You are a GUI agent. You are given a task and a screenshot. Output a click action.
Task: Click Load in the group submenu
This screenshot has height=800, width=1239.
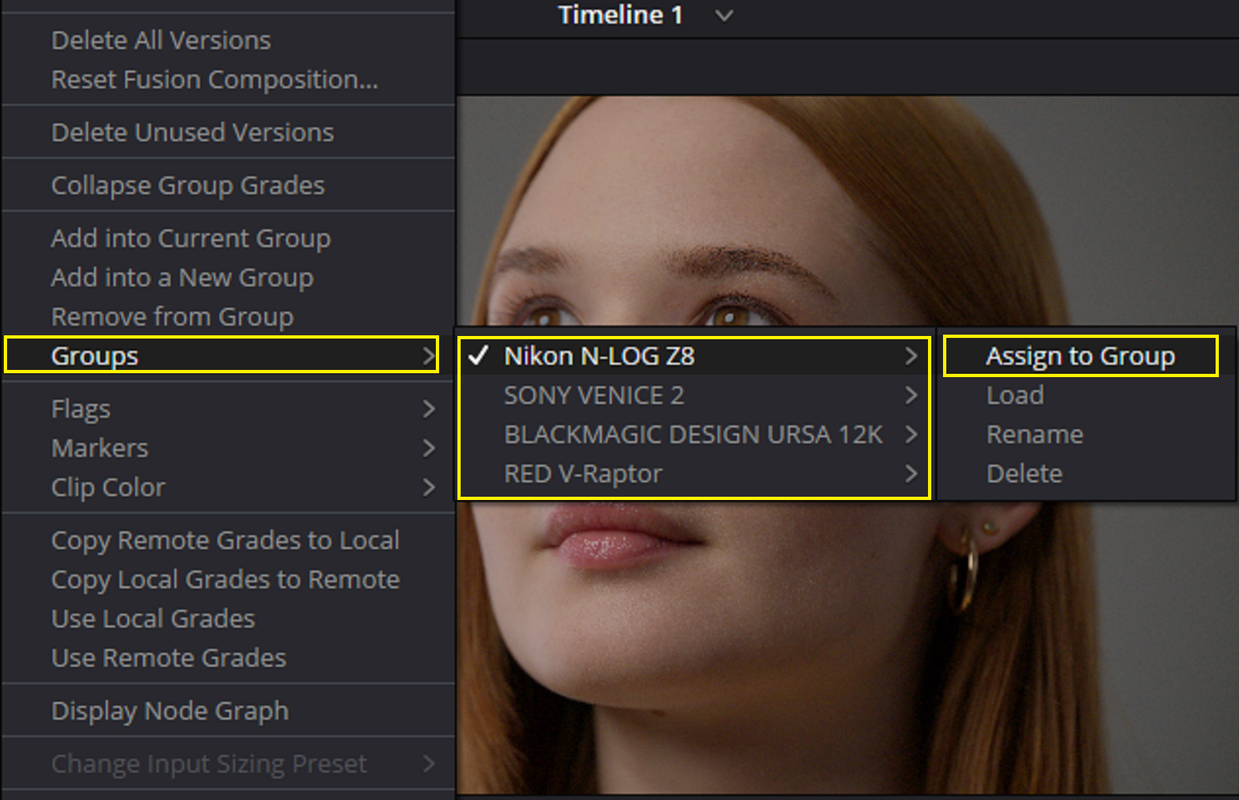point(1015,396)
